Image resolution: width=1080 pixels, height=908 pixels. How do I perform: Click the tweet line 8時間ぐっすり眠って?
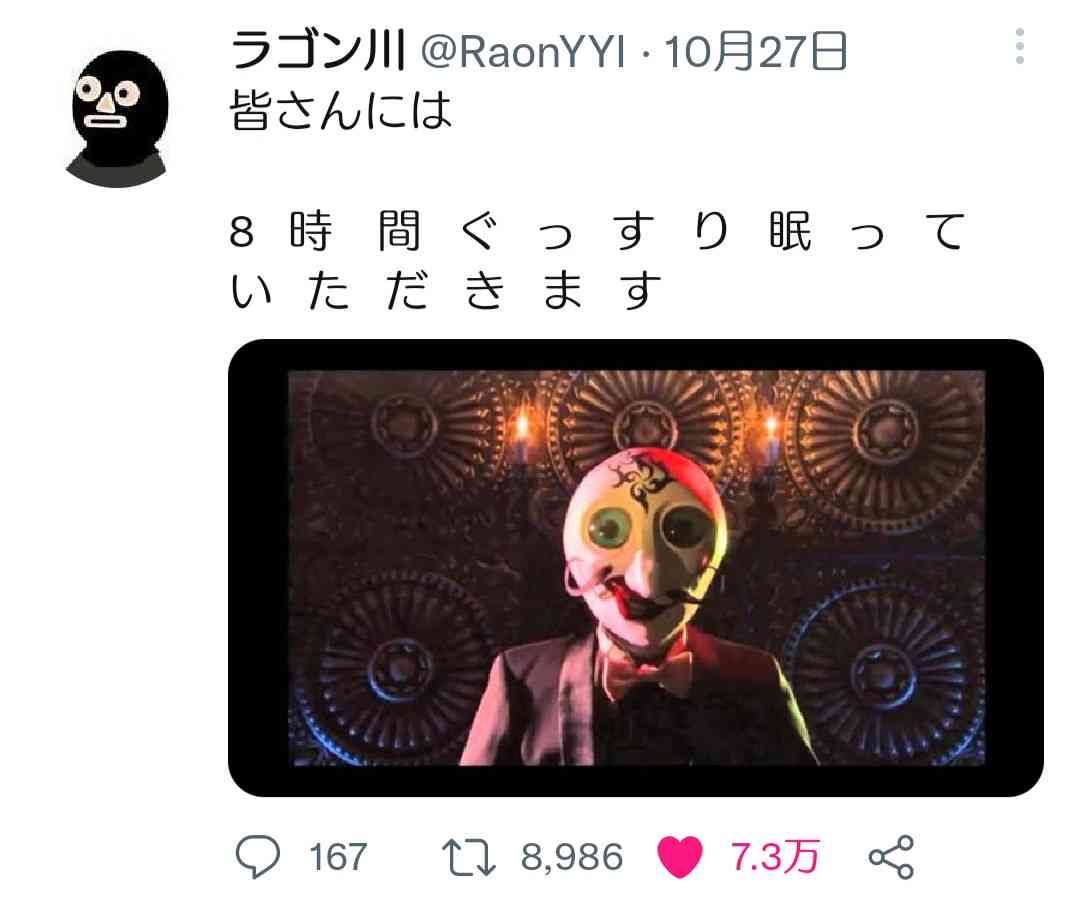[x=598, y=231]
